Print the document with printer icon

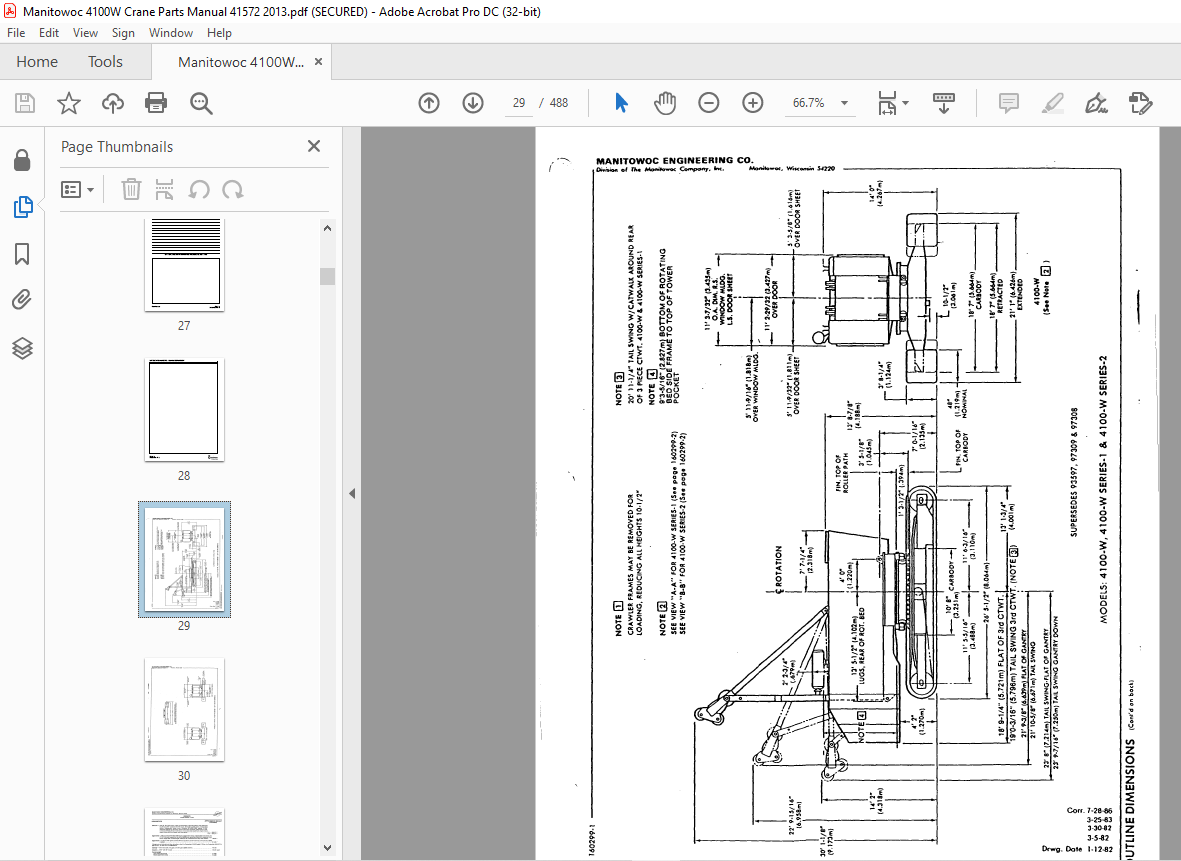coord(156,103)
